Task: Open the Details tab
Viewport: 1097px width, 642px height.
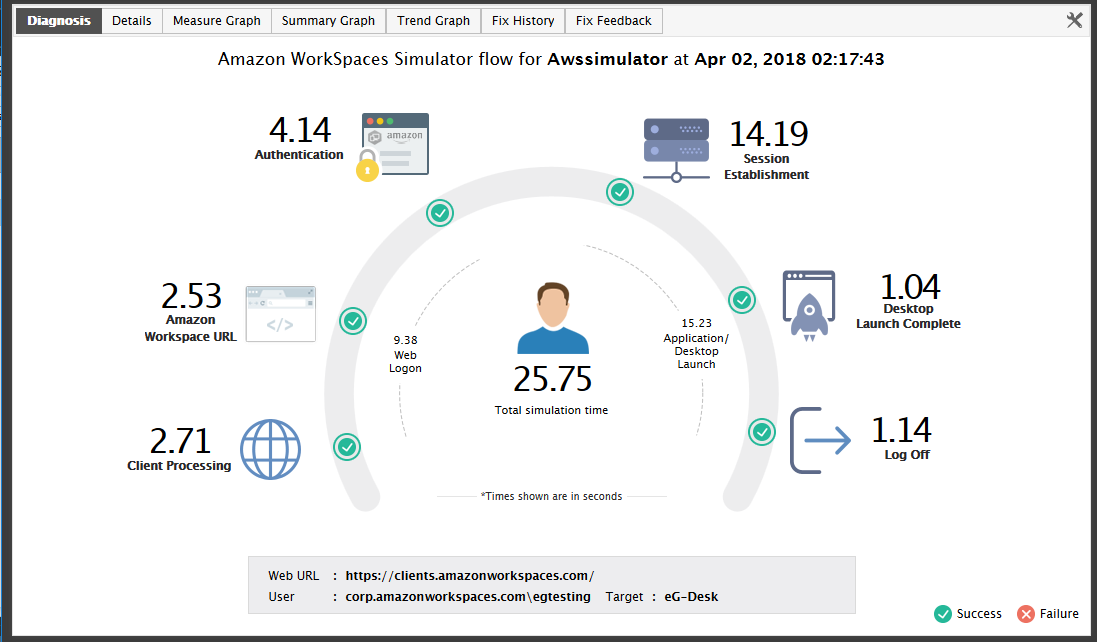Action: 132,21
